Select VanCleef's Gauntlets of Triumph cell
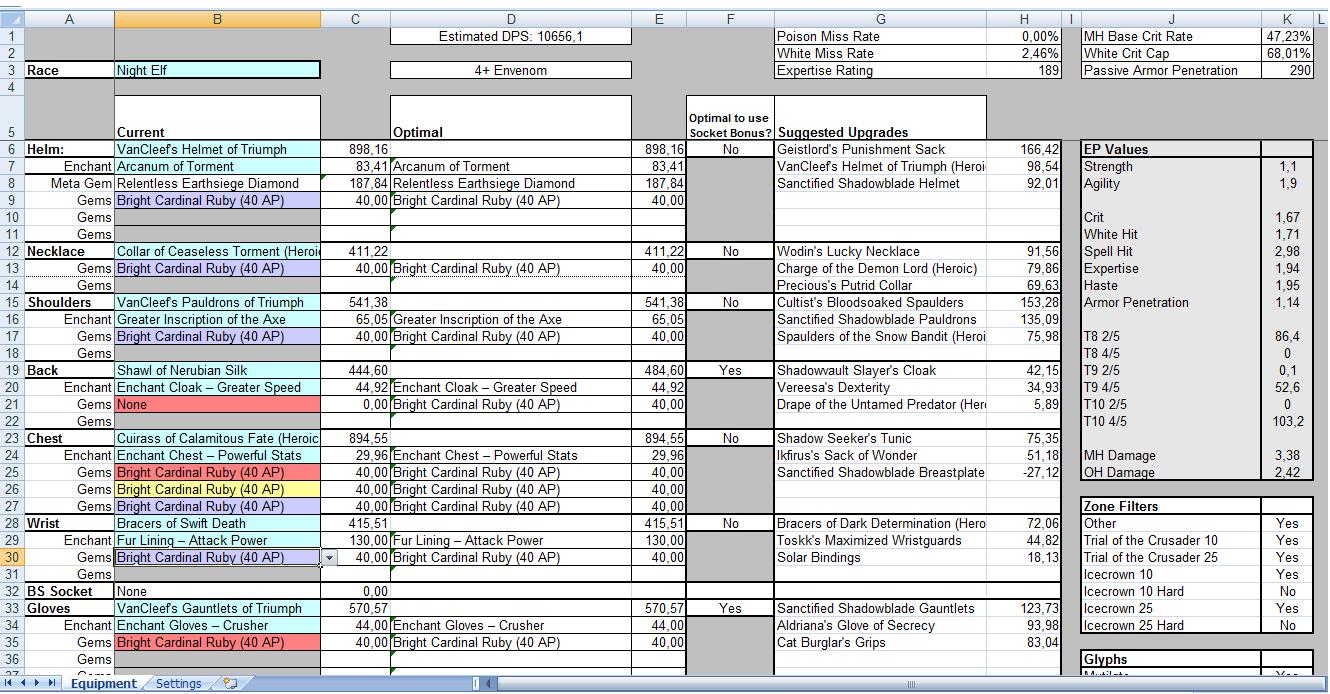Image resolution: width=1330 pixels, height=694 pixels. pyautogui.click(x=218, y=608)
